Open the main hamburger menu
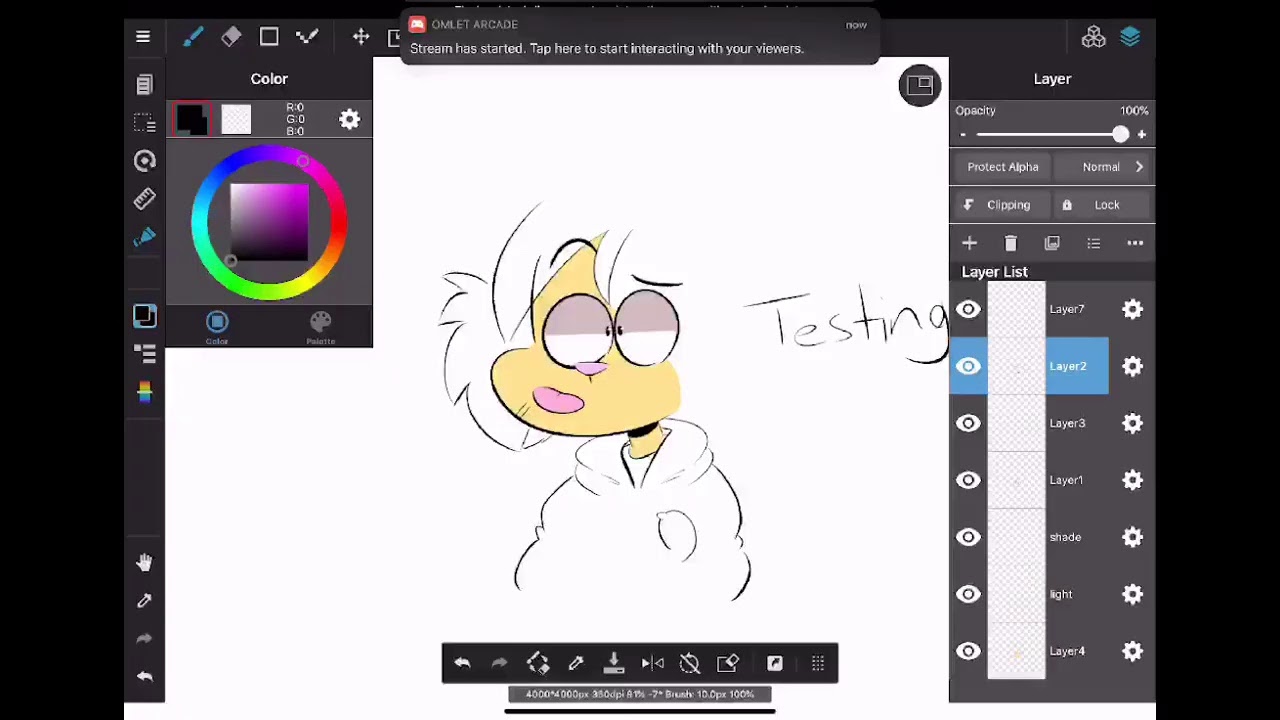This screenshot has height=720, width=1280. [143, 37]
